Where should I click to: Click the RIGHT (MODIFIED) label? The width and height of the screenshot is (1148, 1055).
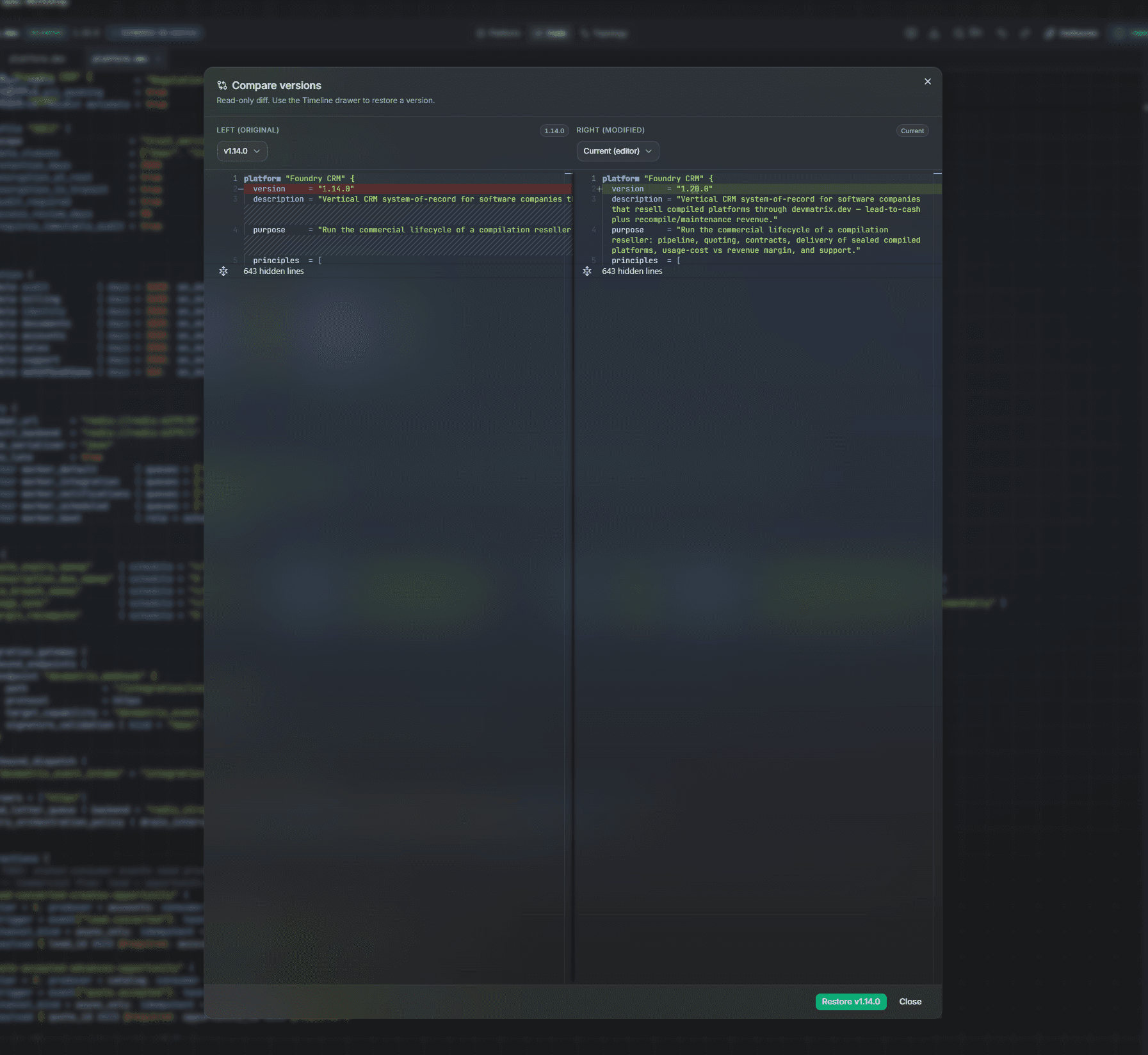pyautogui.click(x=610, y=130)
